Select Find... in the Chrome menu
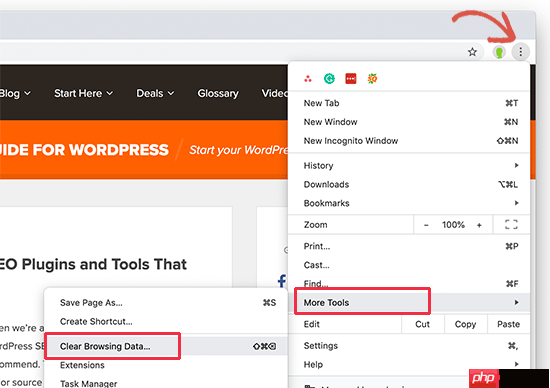This screenshot has height=388, width=550. pos(409,283)
